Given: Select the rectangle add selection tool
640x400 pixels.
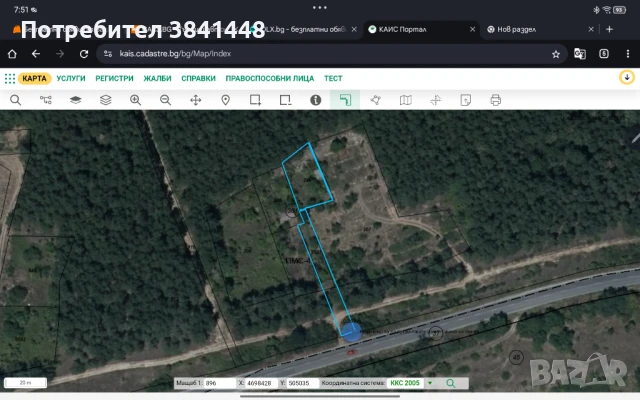Looking at the screenshot, I should pyautogui.click(x=256, y=100).
